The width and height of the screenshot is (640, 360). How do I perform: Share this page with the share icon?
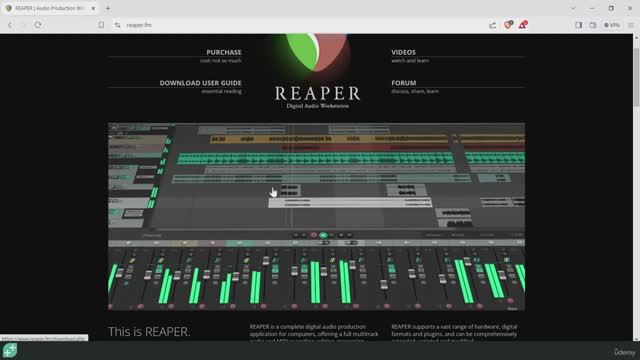tap(493, 25)
